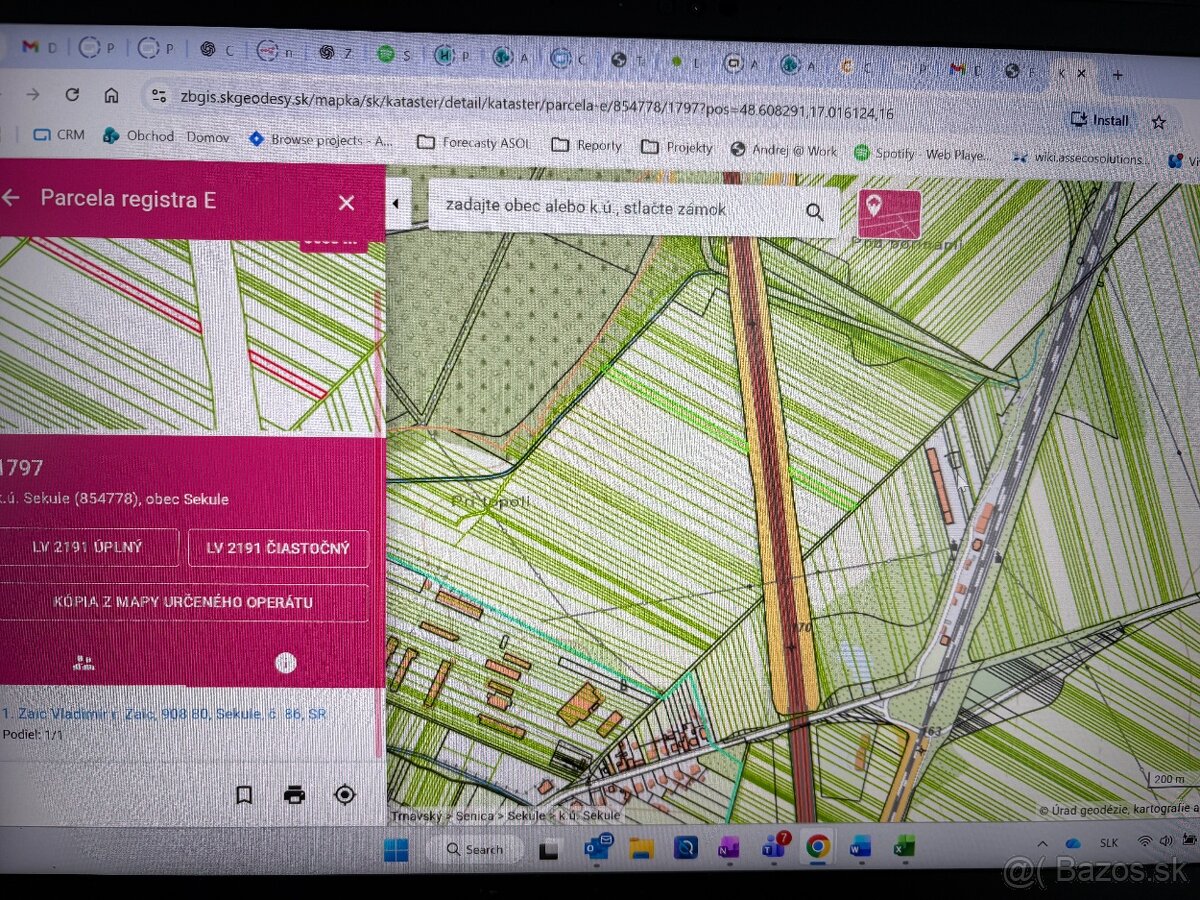The image size is (1200, 900).
Task: Bookmark this page with the star icon
Action: tap(1158, 122)
